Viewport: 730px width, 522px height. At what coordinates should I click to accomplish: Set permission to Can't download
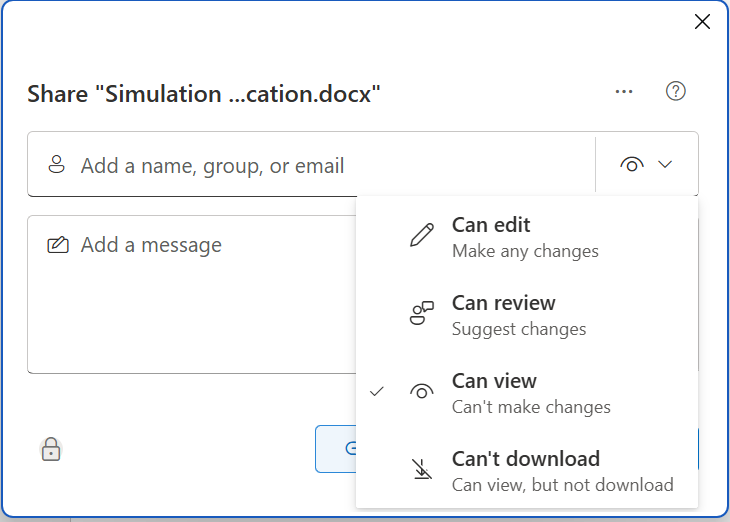coord(526,470)
